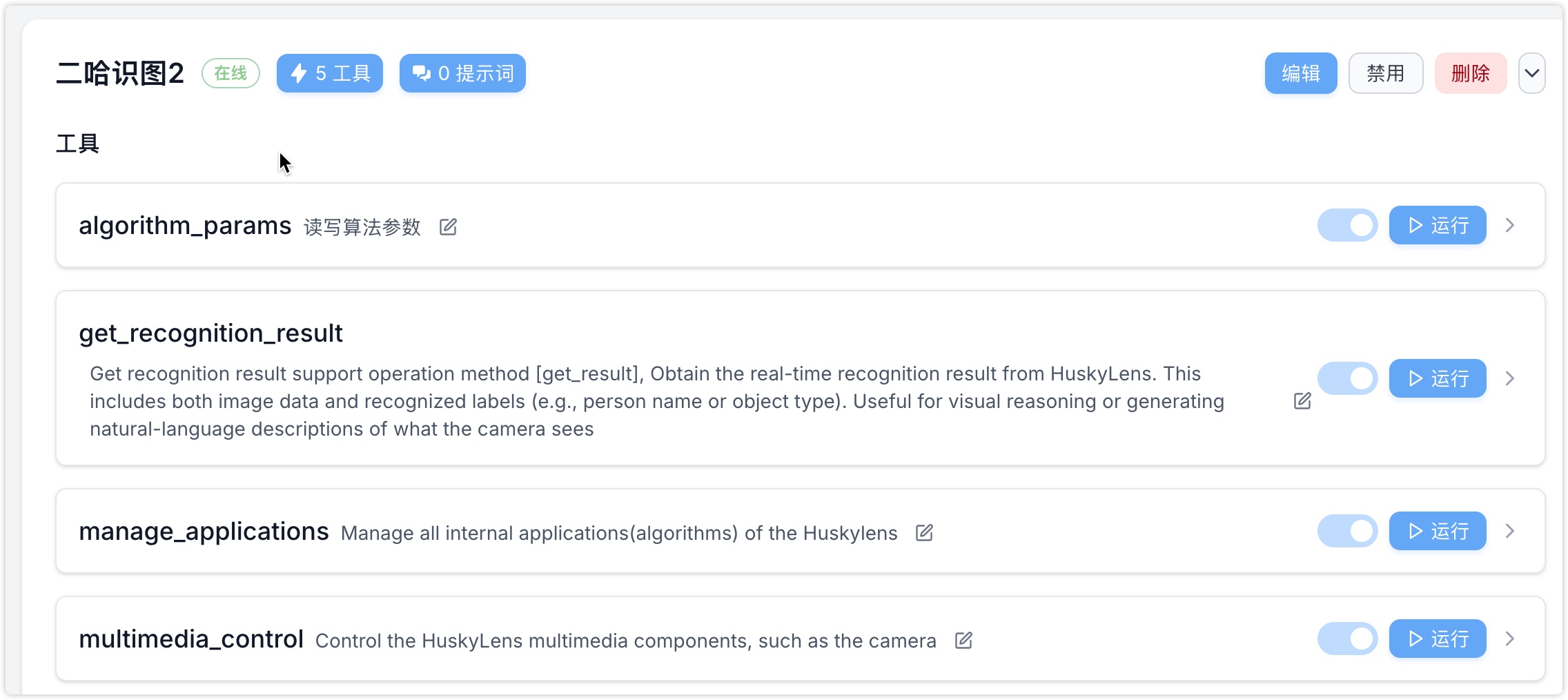
Task: Click the red 删除 button
Action: point(1470,73)
